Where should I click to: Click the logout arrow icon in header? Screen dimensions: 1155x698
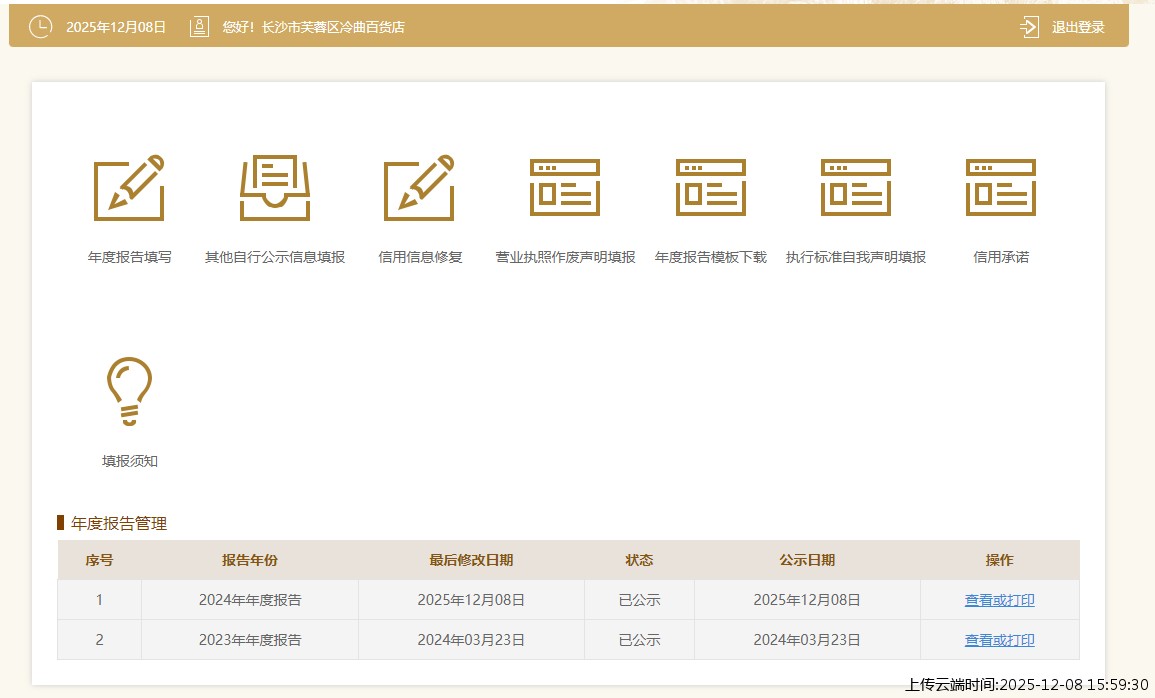click(x=1029, y=27)
